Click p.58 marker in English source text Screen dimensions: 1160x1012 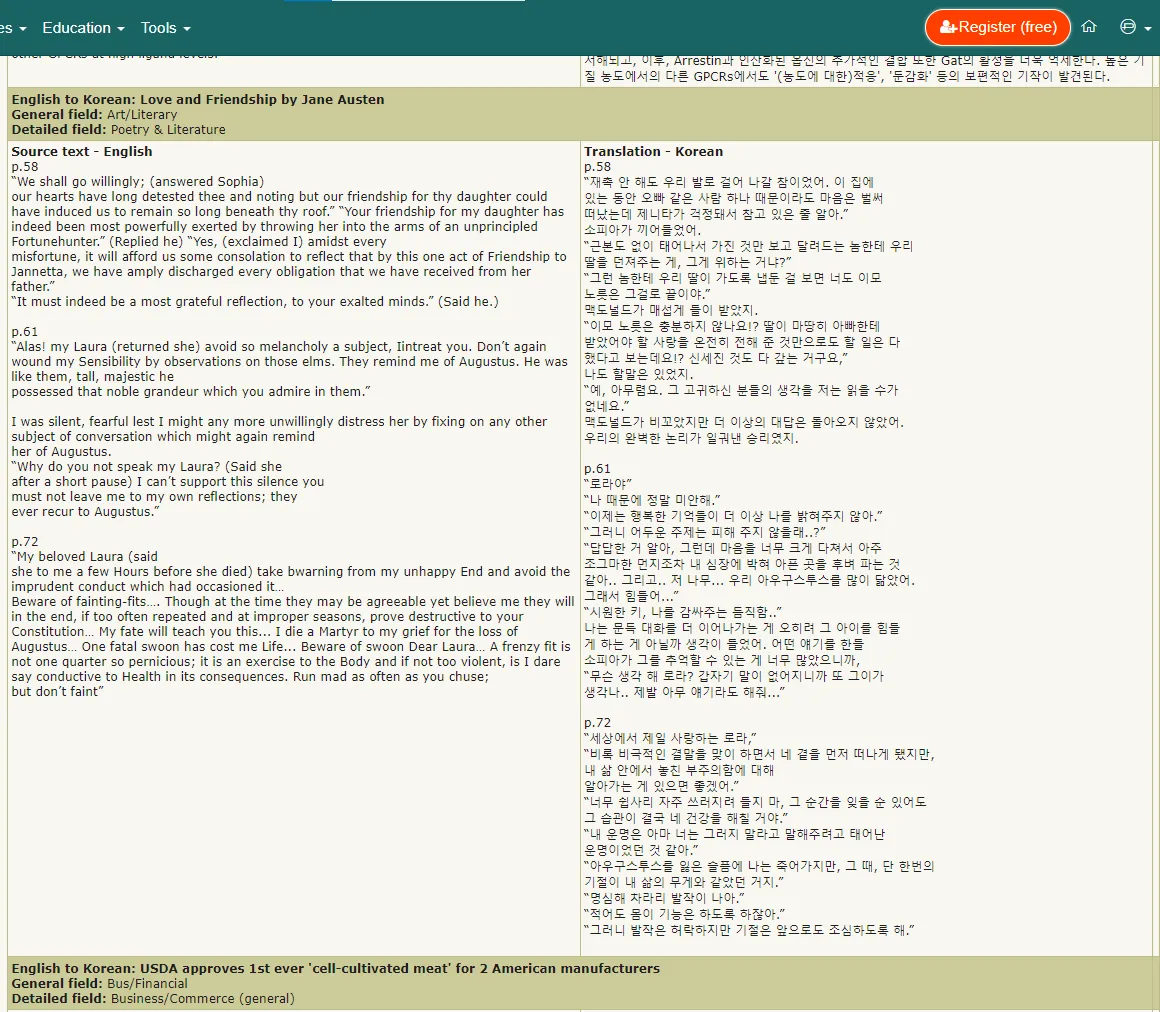(x=25, y=166)
